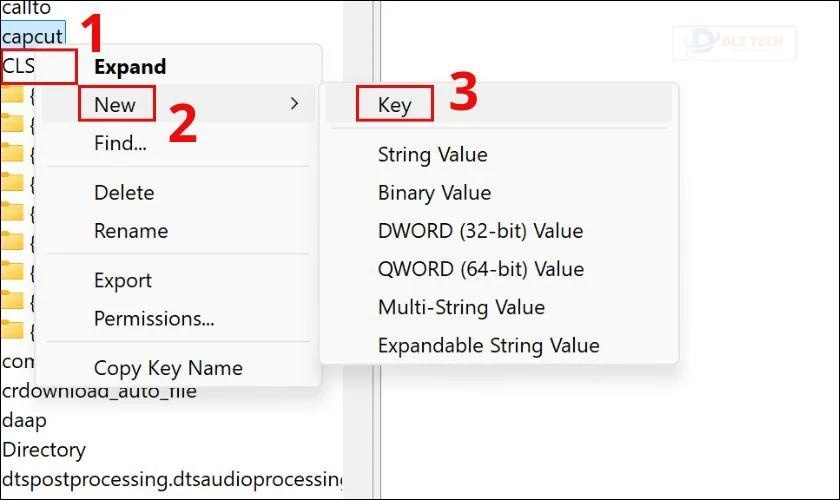This screenshot has width=840, height=500.
Task: Click Delete in the context menu
Action: tap(124, 192)
